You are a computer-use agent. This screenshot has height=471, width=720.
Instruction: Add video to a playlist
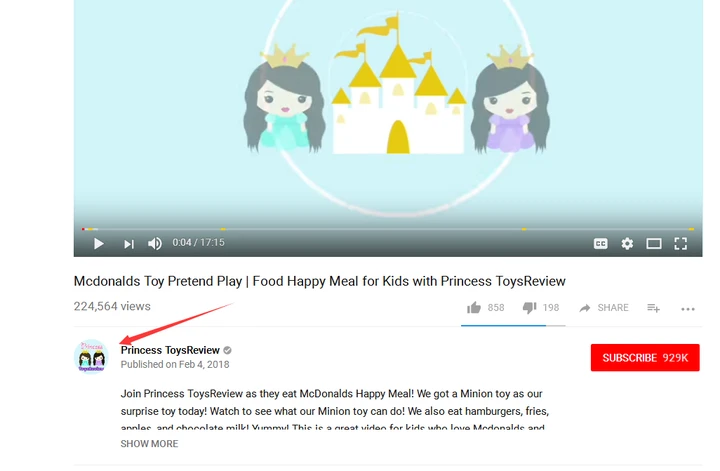[x=653, y=308]
